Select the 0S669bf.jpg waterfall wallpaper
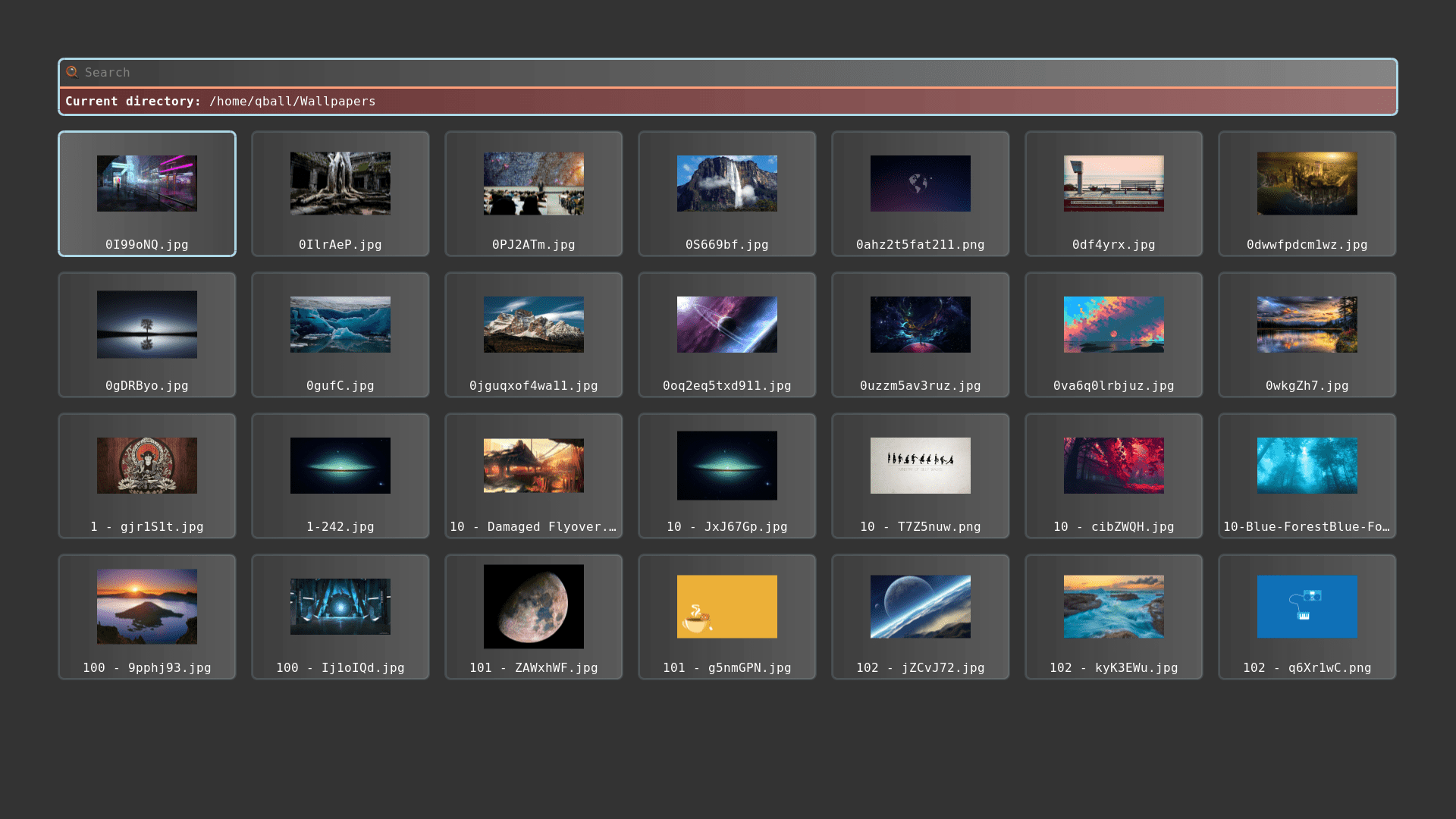Image resolution: width=1456 pixels, height=819 pixels. click(726, 193)
